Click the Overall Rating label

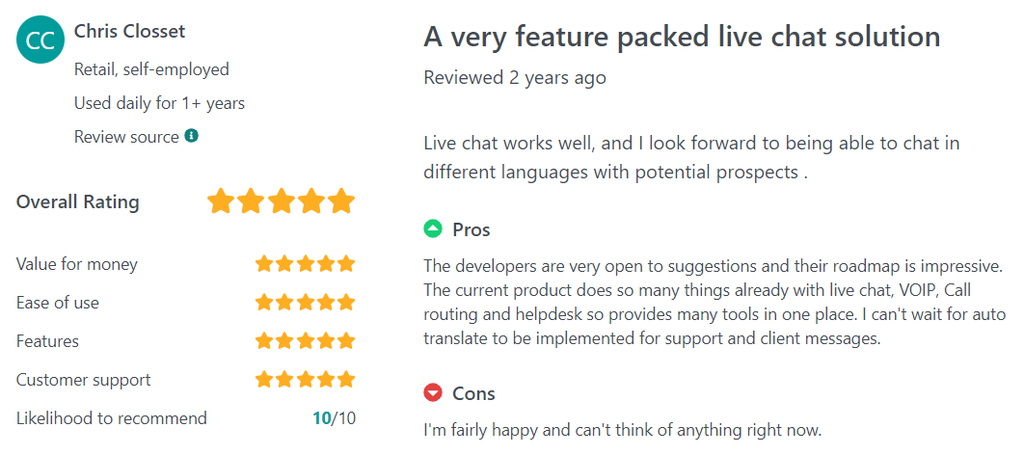[x=78, y=202]
